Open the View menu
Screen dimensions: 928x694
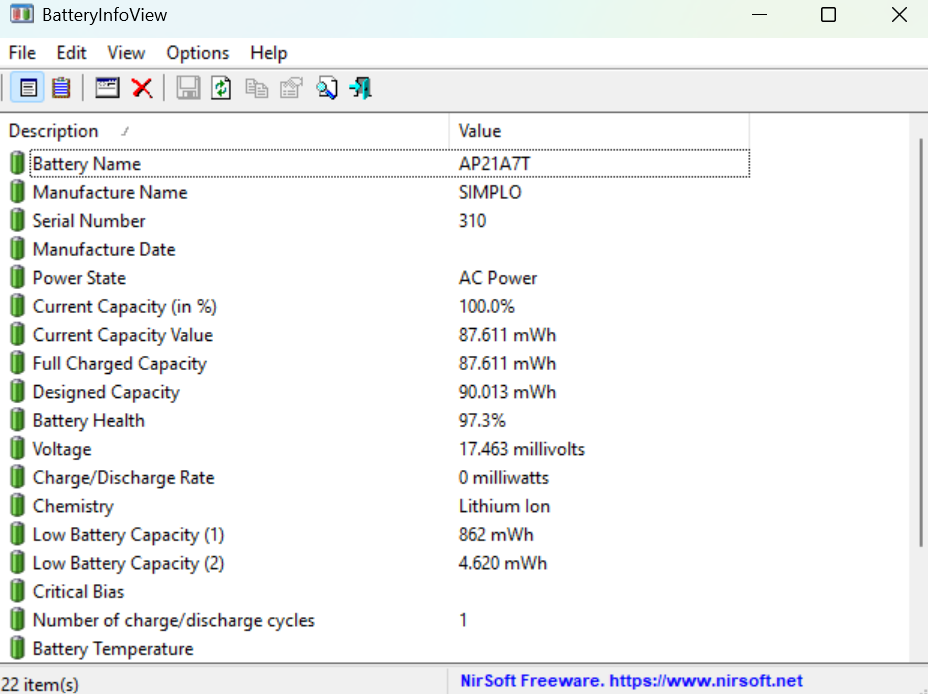click(x=125, y=53)
